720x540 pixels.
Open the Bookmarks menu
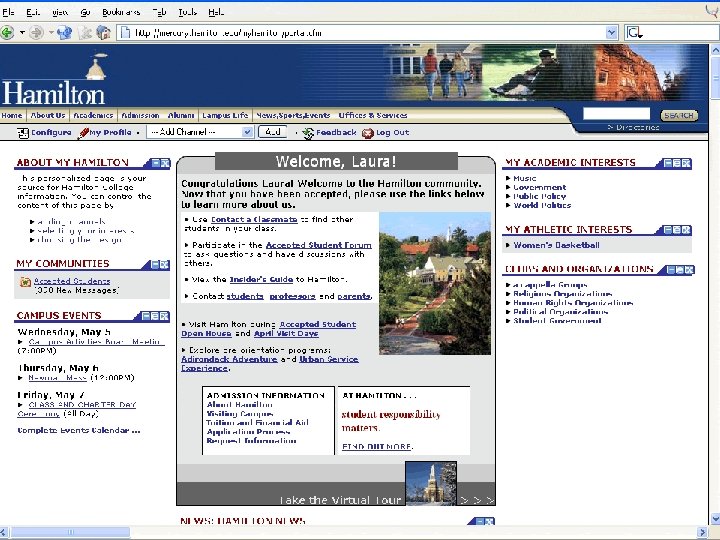(121, 12)
